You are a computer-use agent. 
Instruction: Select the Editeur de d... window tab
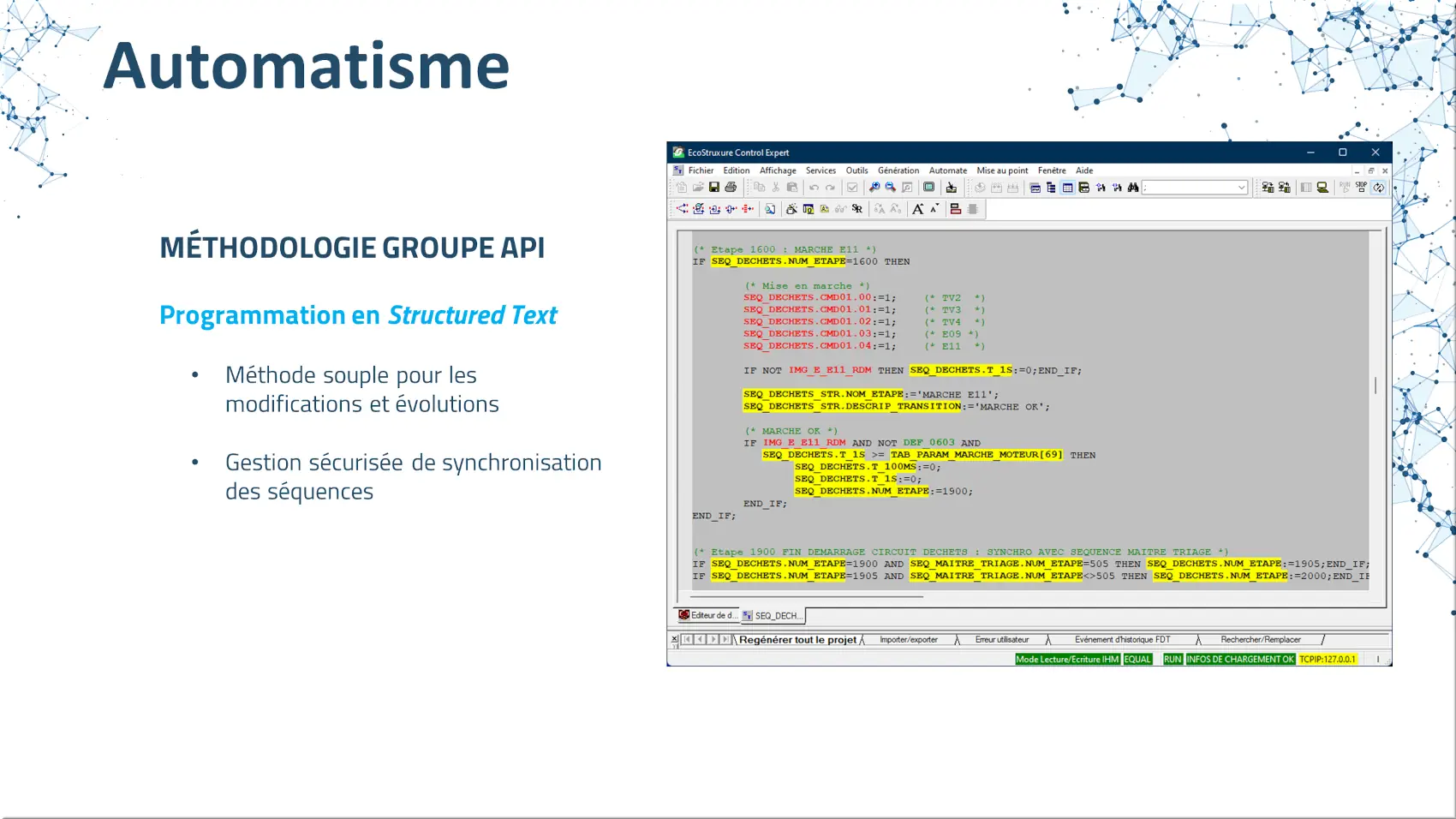pyautogui.click(x=708, y=615)
